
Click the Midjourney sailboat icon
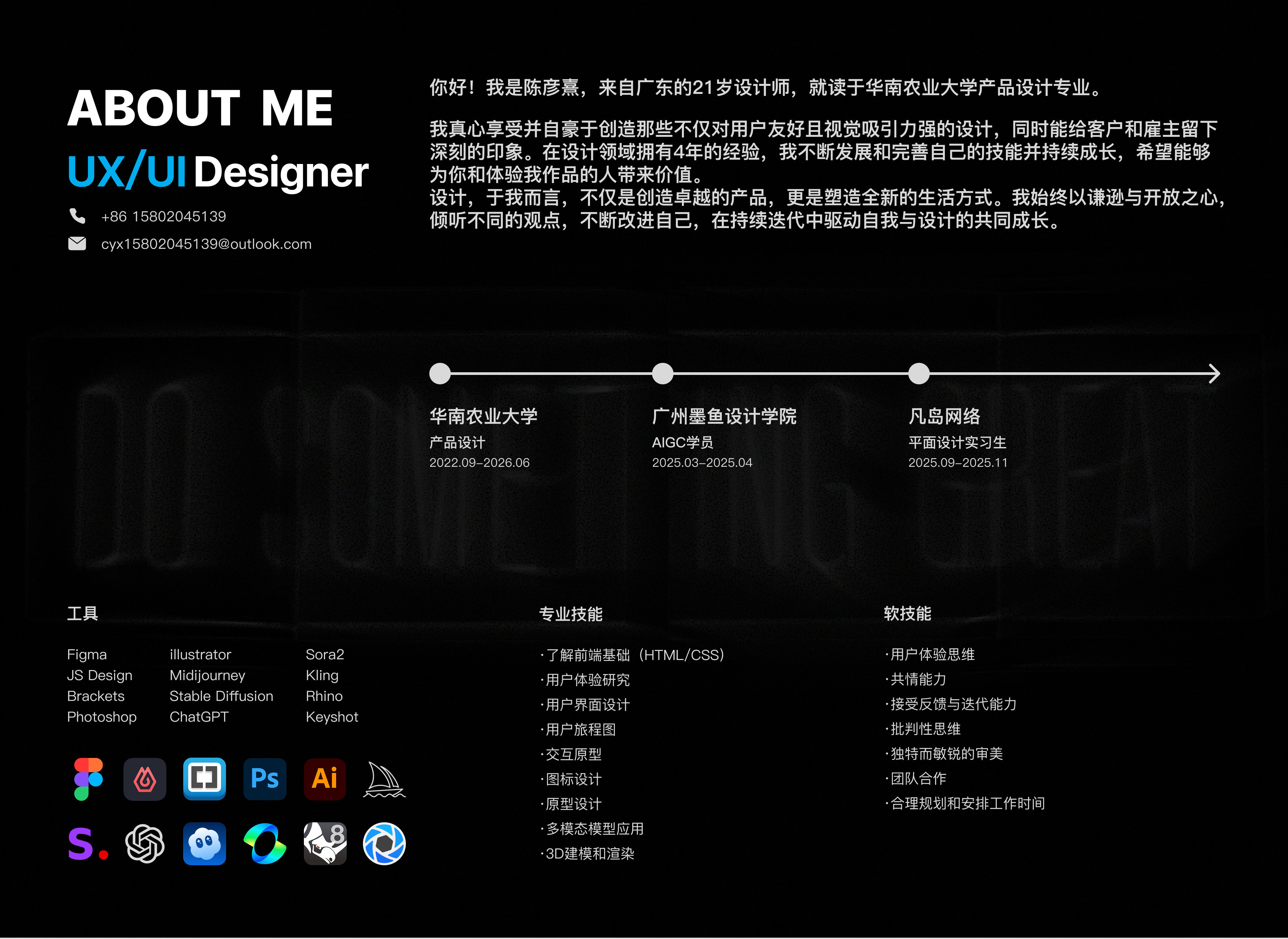[x=384, y=780]
